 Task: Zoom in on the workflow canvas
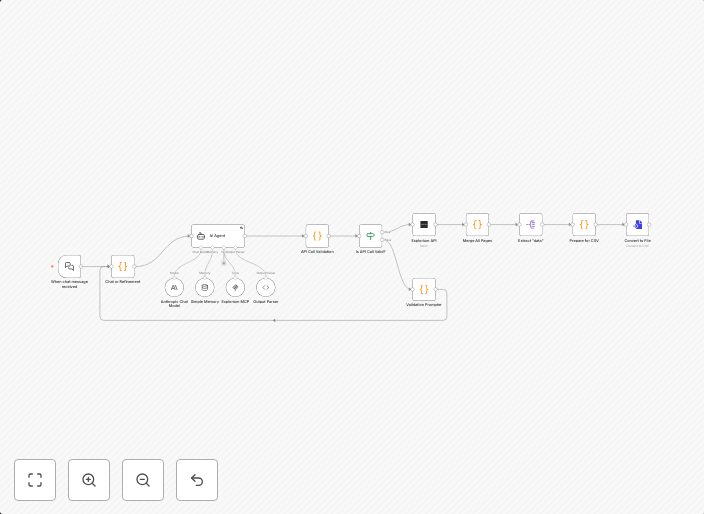tap(89, 480)
